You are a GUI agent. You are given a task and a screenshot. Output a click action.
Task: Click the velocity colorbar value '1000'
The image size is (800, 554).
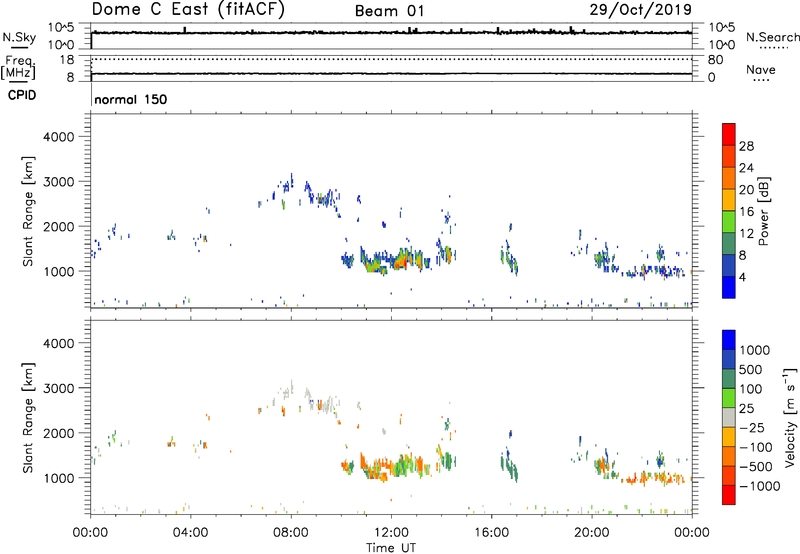[x=755, y=350]
